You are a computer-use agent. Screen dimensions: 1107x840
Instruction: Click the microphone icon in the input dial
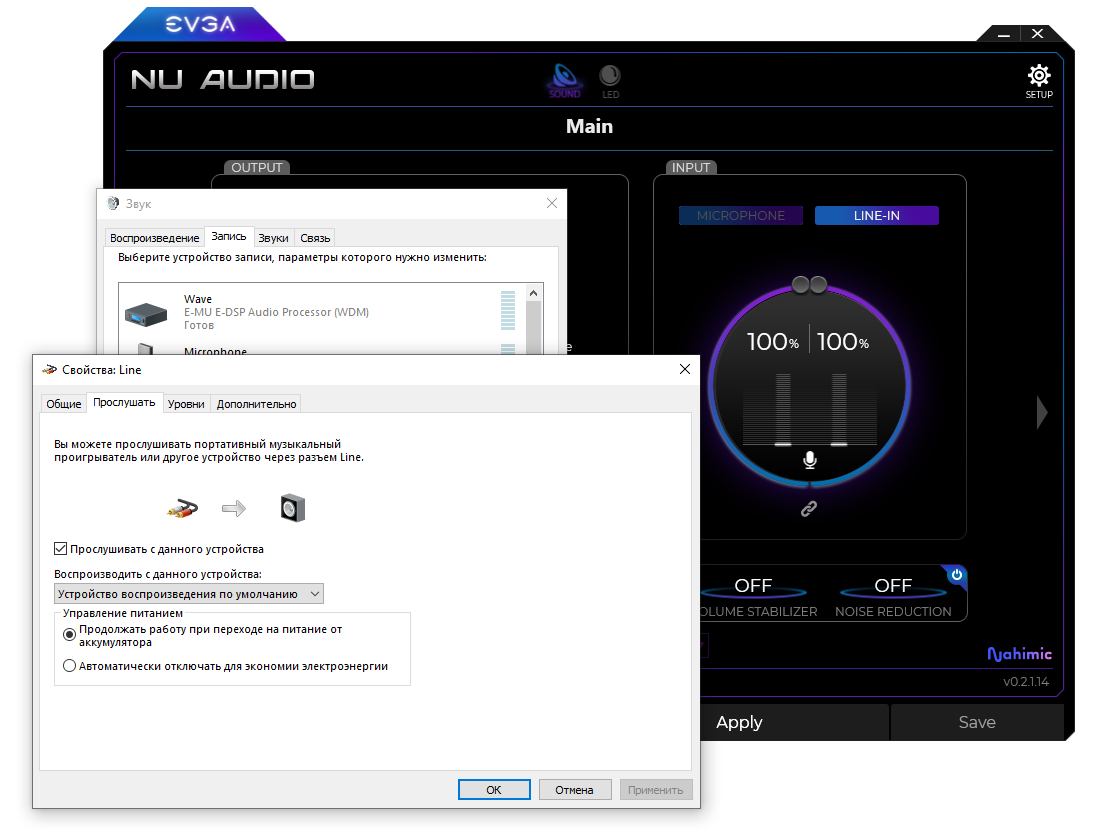click(x=810, y=460)
